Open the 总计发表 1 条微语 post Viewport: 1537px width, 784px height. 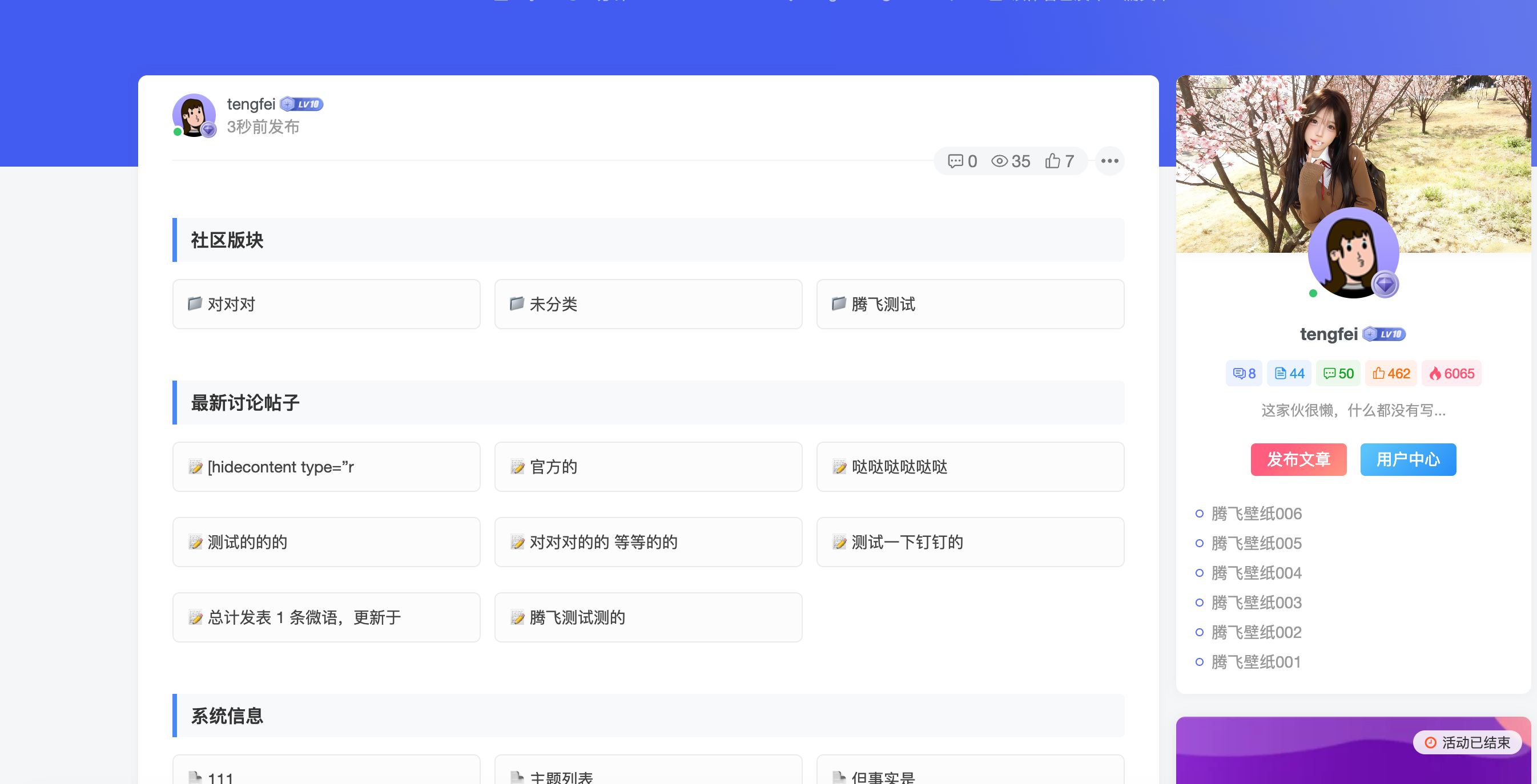tap(327, 617)
